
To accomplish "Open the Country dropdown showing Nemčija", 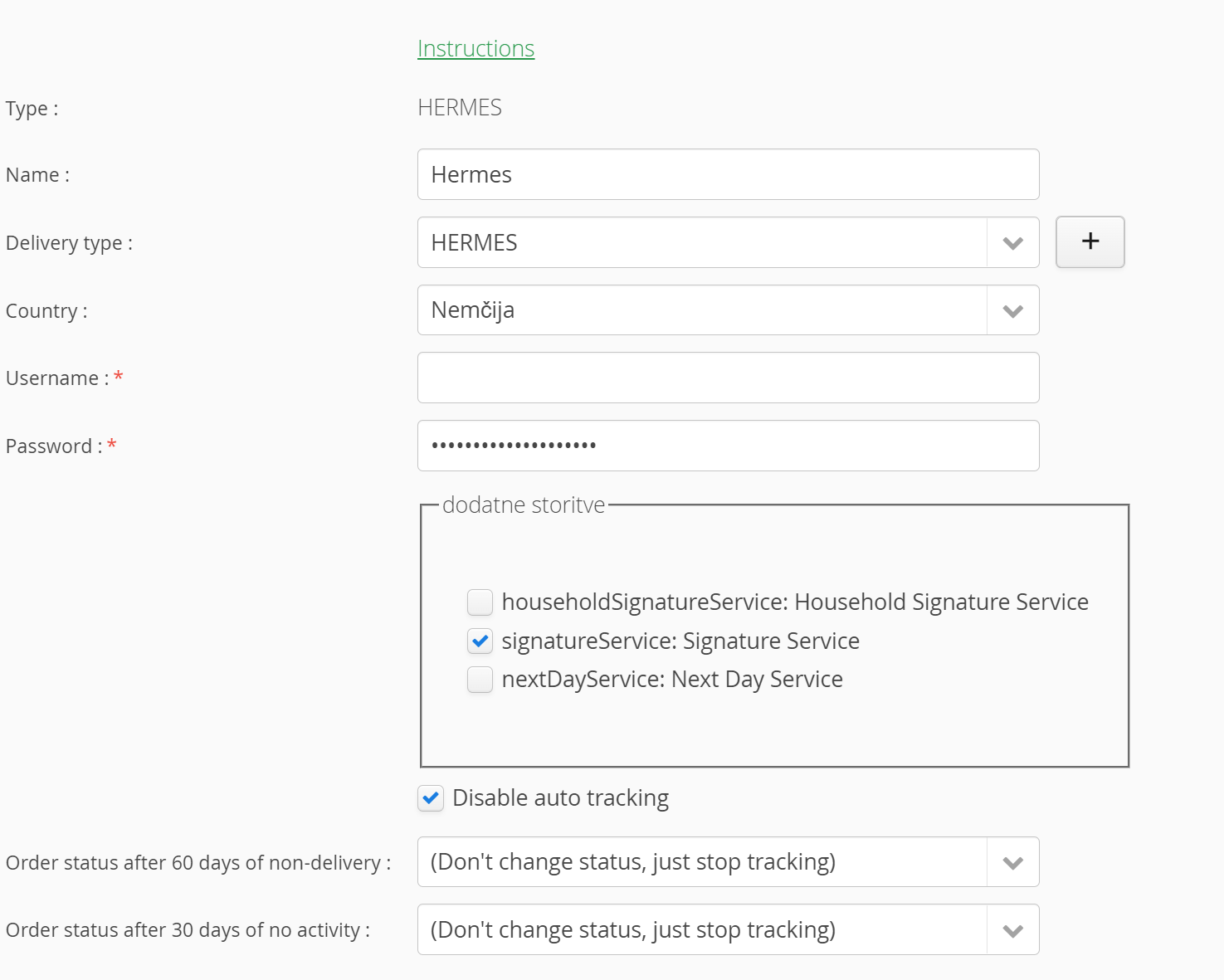I will 728,310.
